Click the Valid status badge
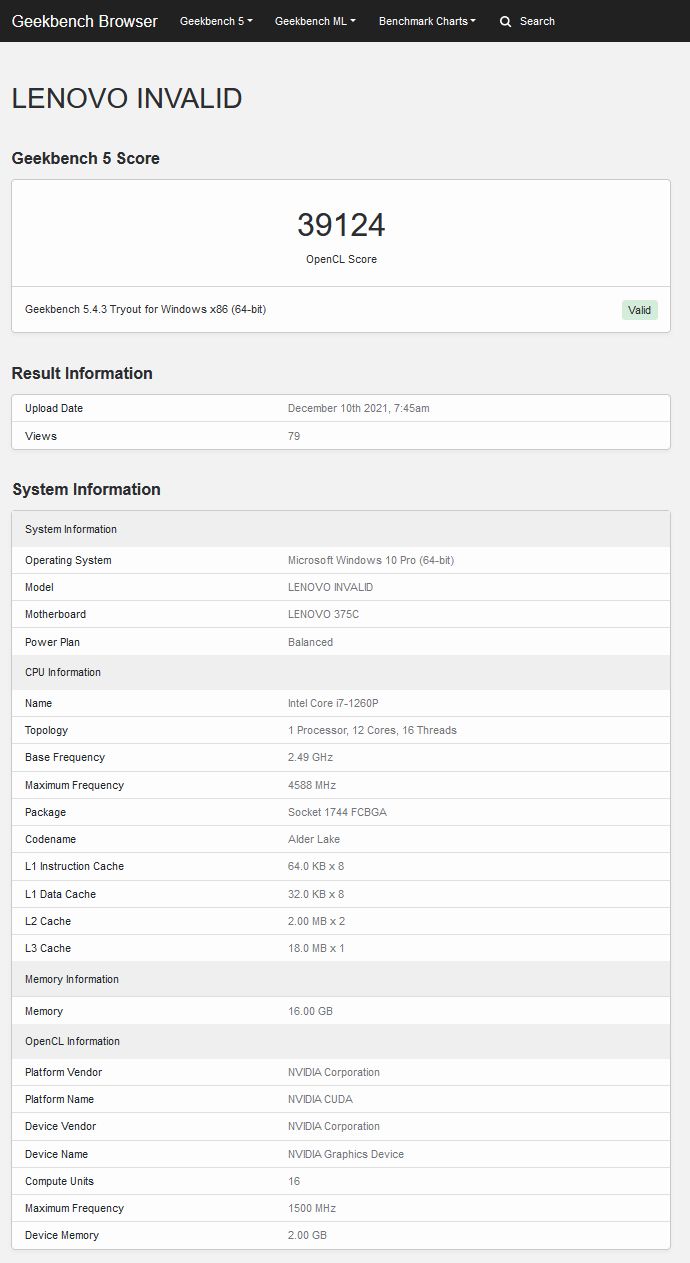This screenshot has height=1263, width=690. pyautogui.click(x=640, y=310)
